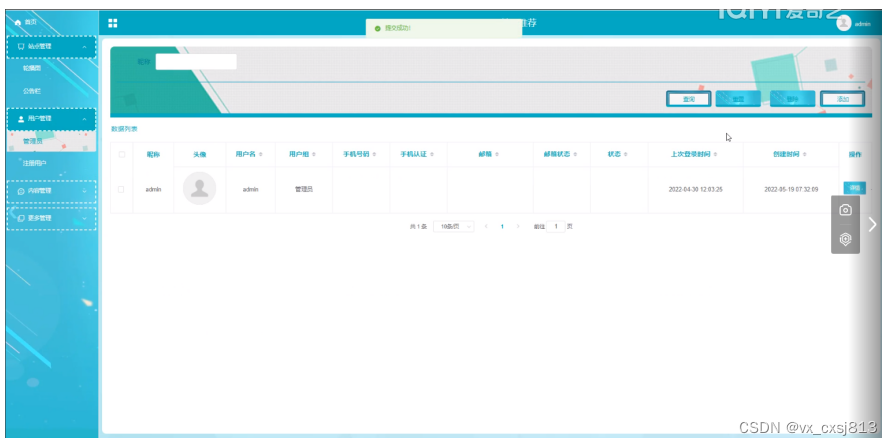Click the grid menu icon in top bar
The image size is (892, 445).
tap(113, 23)
